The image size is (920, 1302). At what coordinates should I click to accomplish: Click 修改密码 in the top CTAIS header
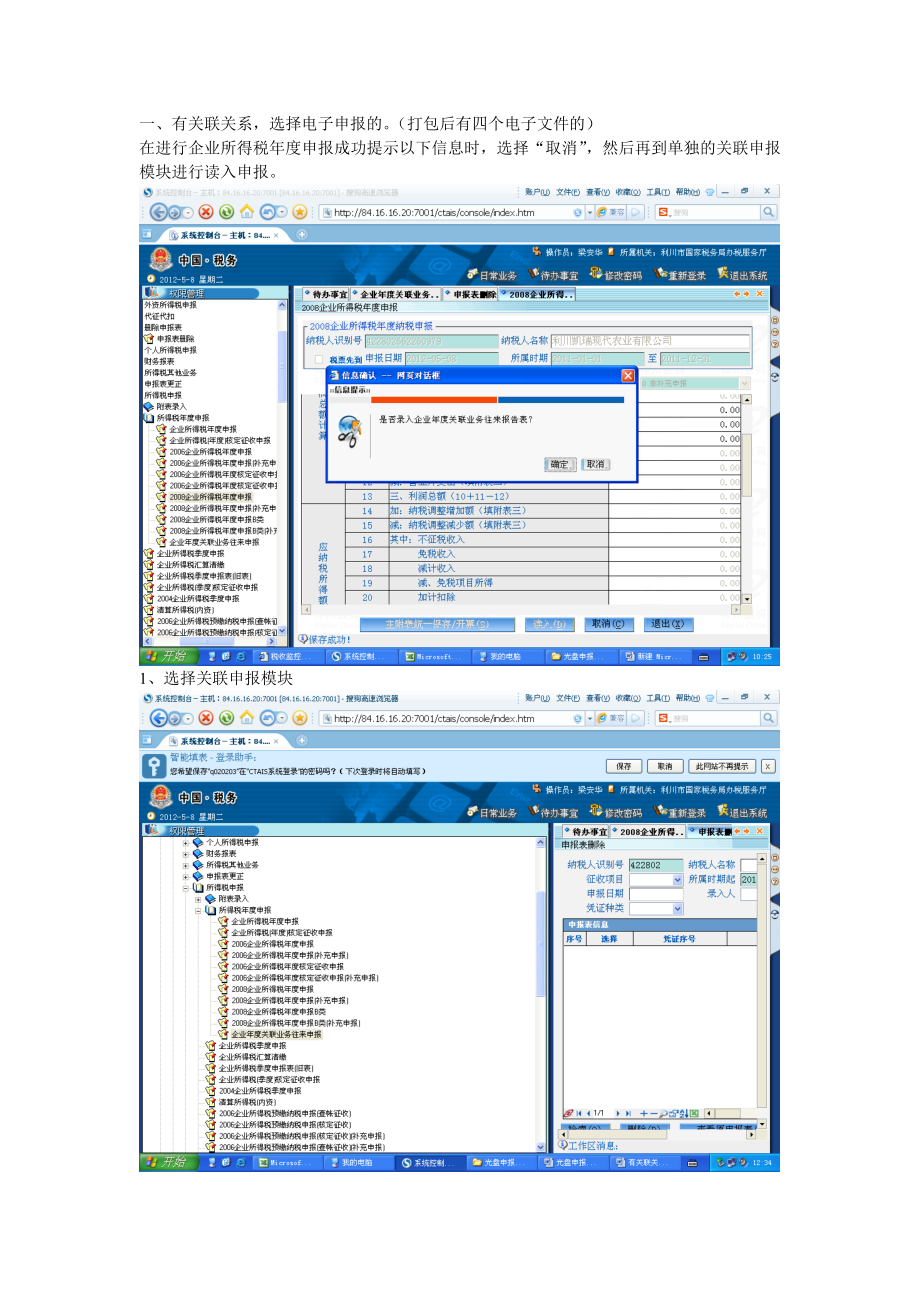pyautogui.click(x=616, y=275)
